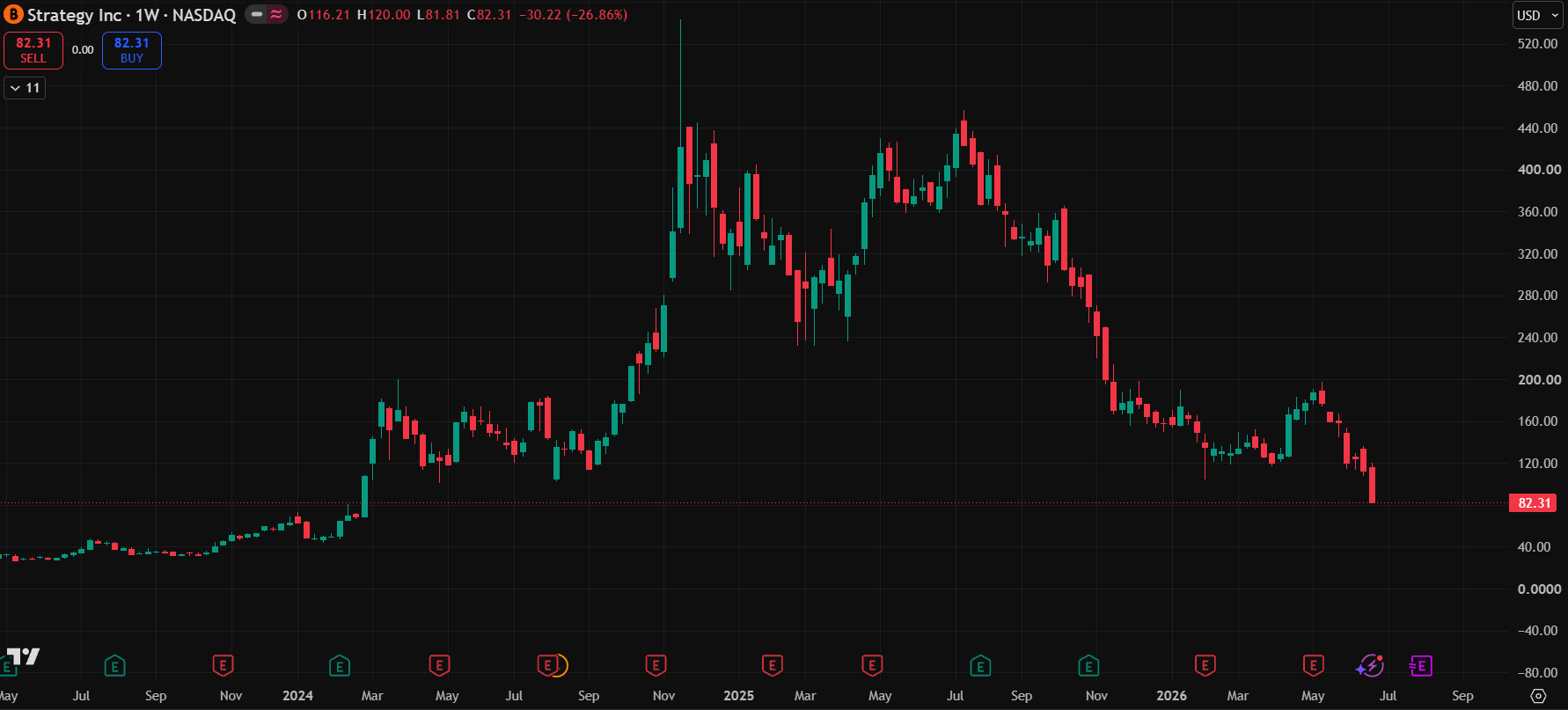Click the blue 82.31 BUY button
The image size is (1568, 710).
pos(132,50)
